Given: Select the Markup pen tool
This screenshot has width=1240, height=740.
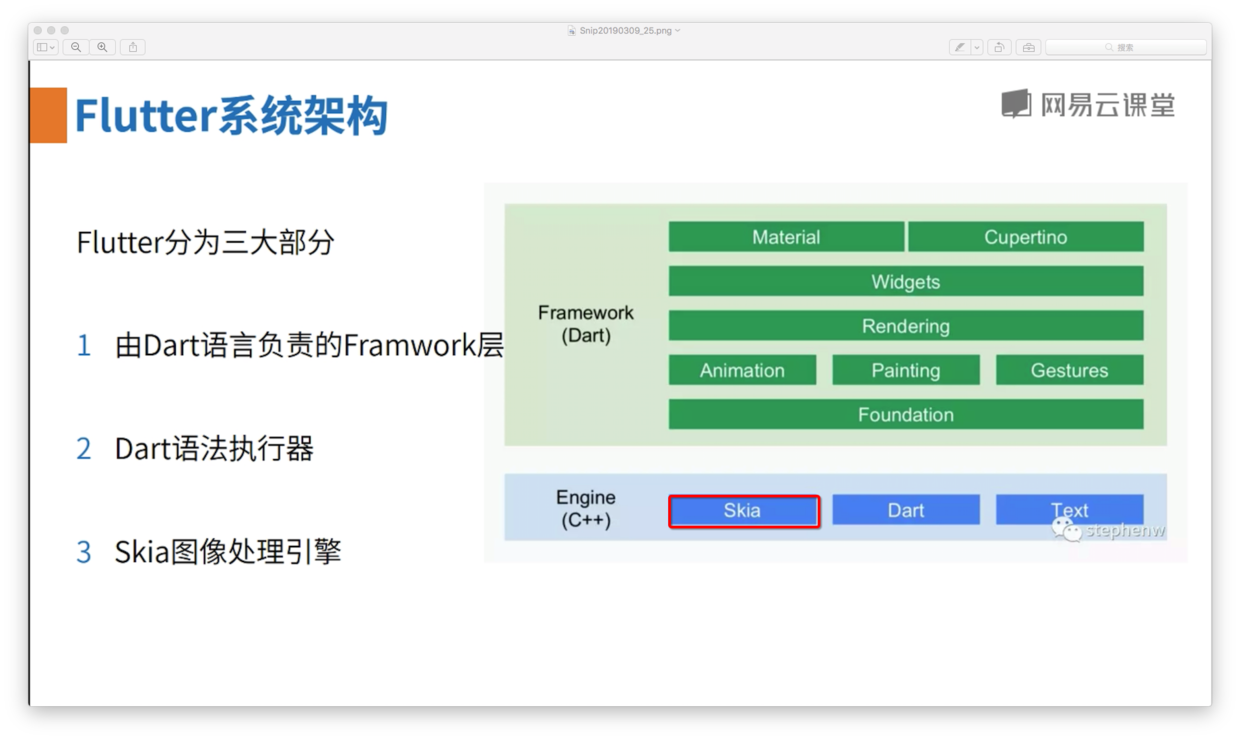Looking at the screenshot, I should point(960,46).
